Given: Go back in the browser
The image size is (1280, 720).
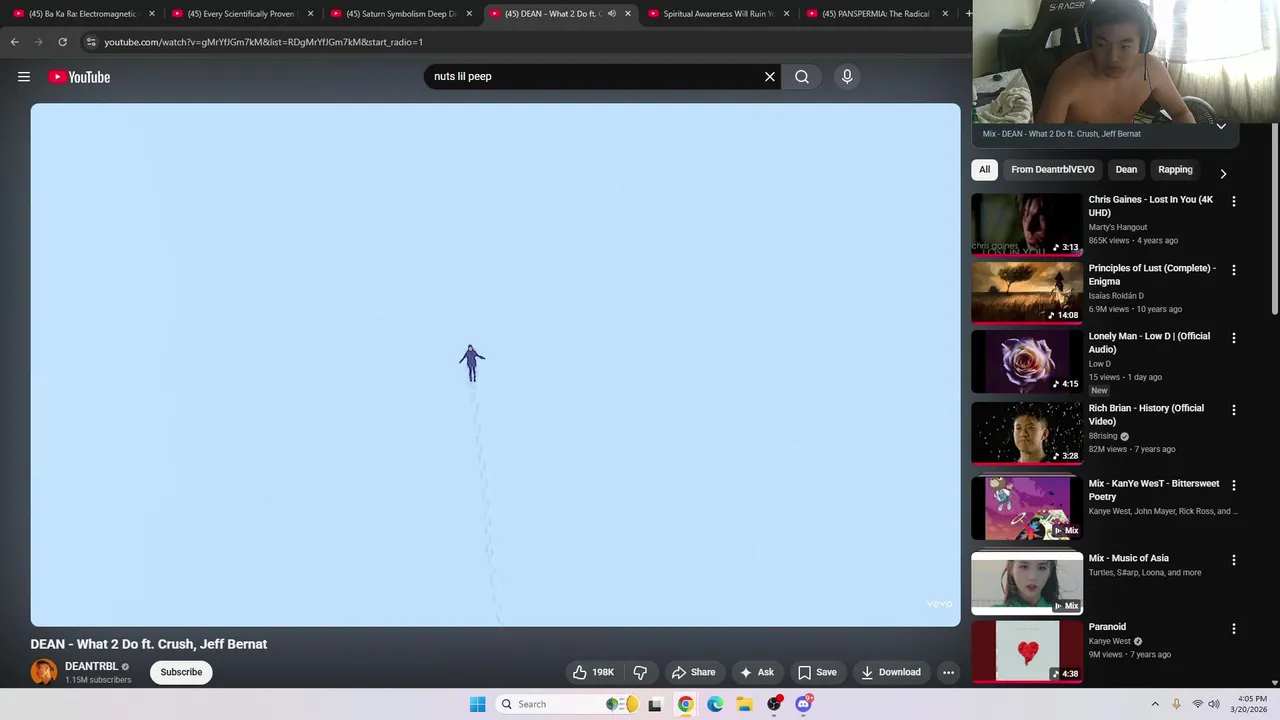Looking at the screenshot, I should [x=14, y=42].
